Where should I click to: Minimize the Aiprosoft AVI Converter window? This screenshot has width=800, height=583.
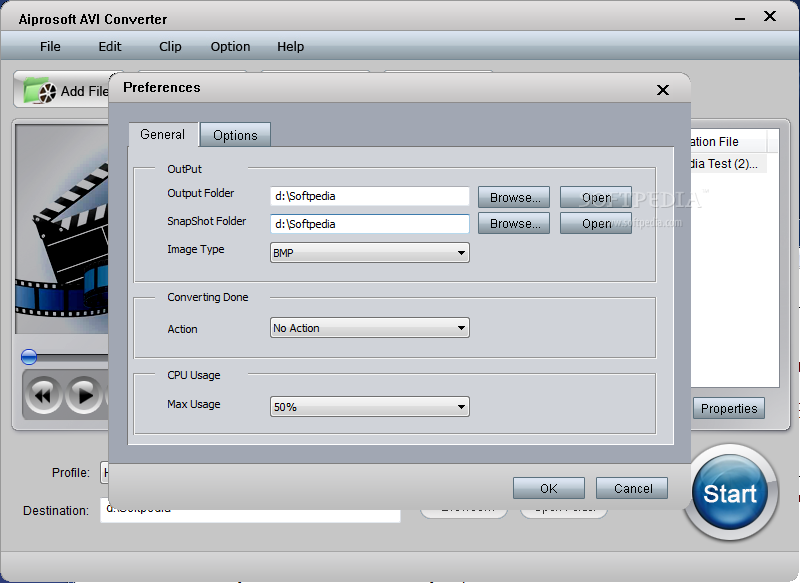point(740,18)
